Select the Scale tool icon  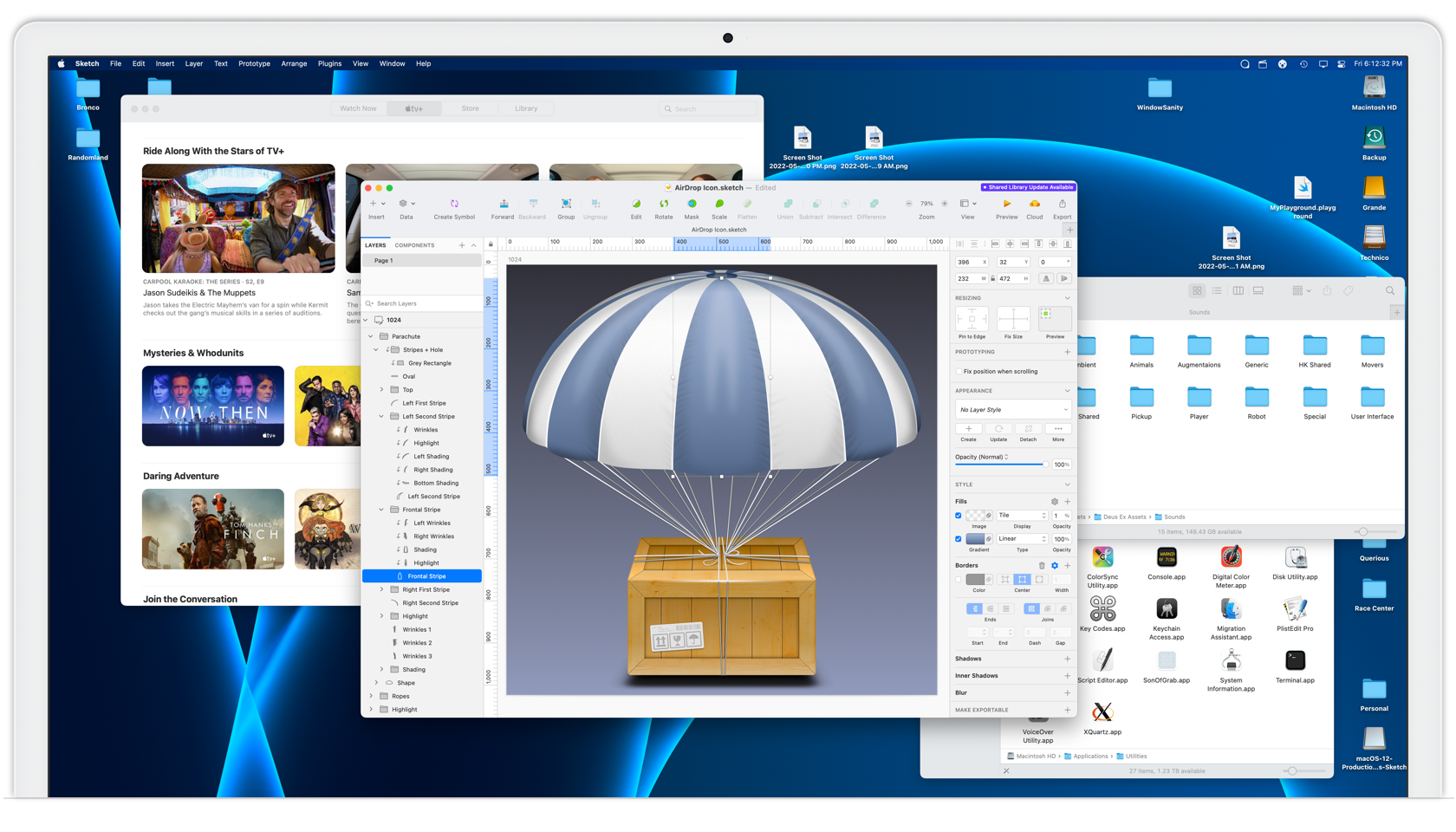[x=719, y=205]
